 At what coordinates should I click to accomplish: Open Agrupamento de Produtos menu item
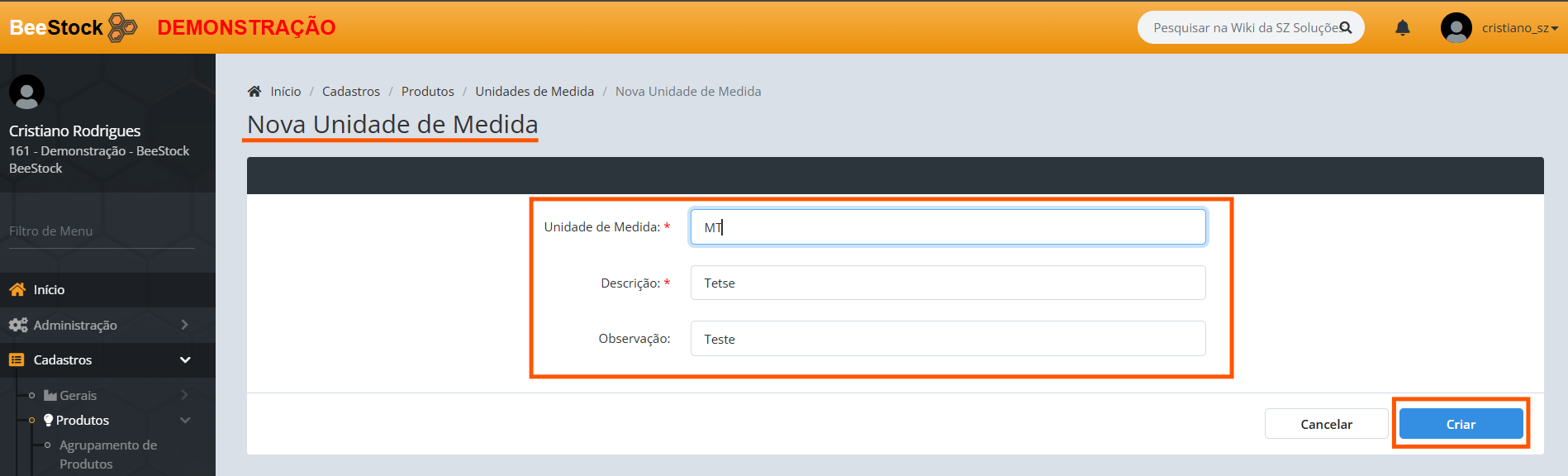coord(107,454)
